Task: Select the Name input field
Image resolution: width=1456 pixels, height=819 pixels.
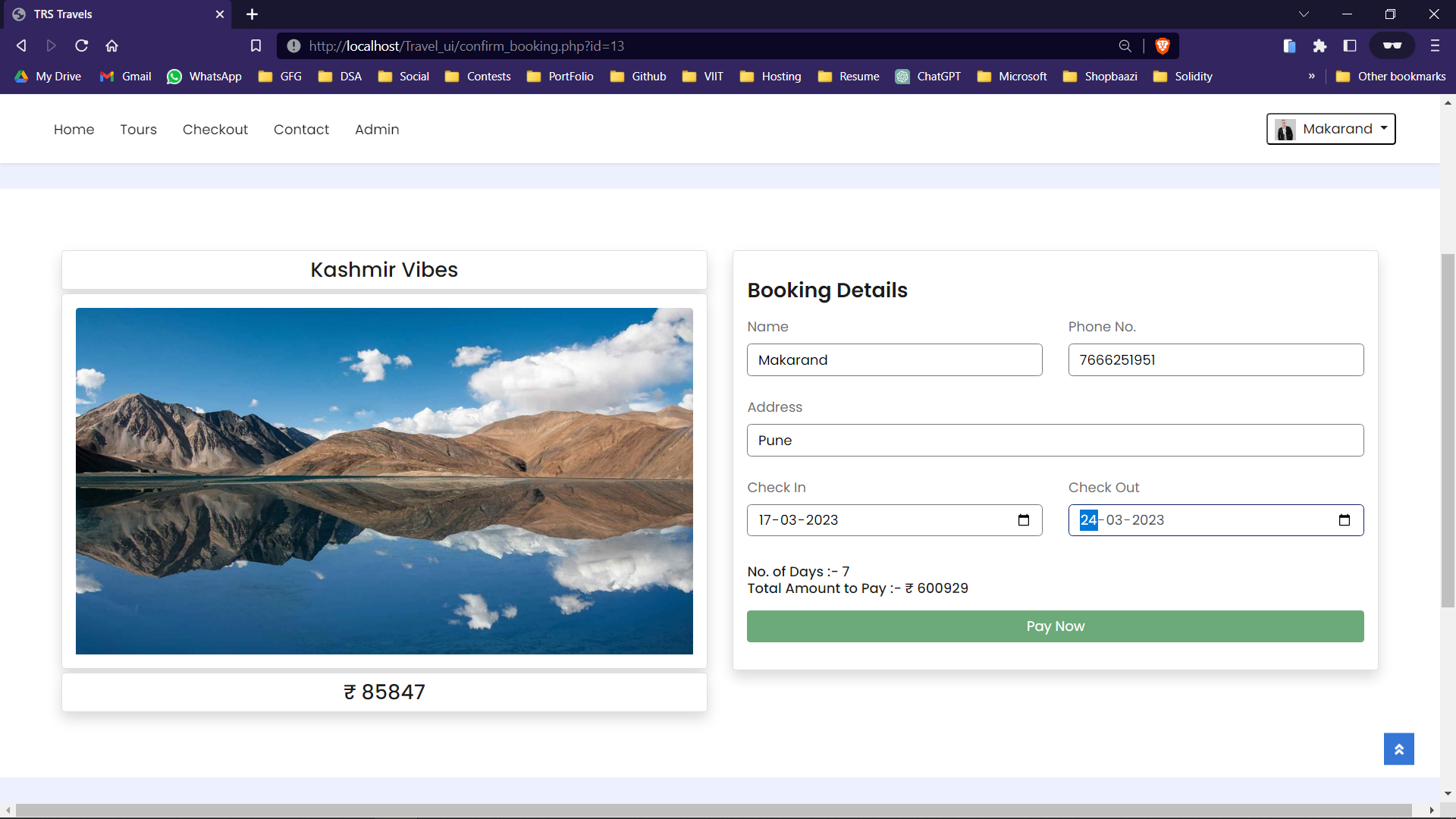Action: point(894,359)
